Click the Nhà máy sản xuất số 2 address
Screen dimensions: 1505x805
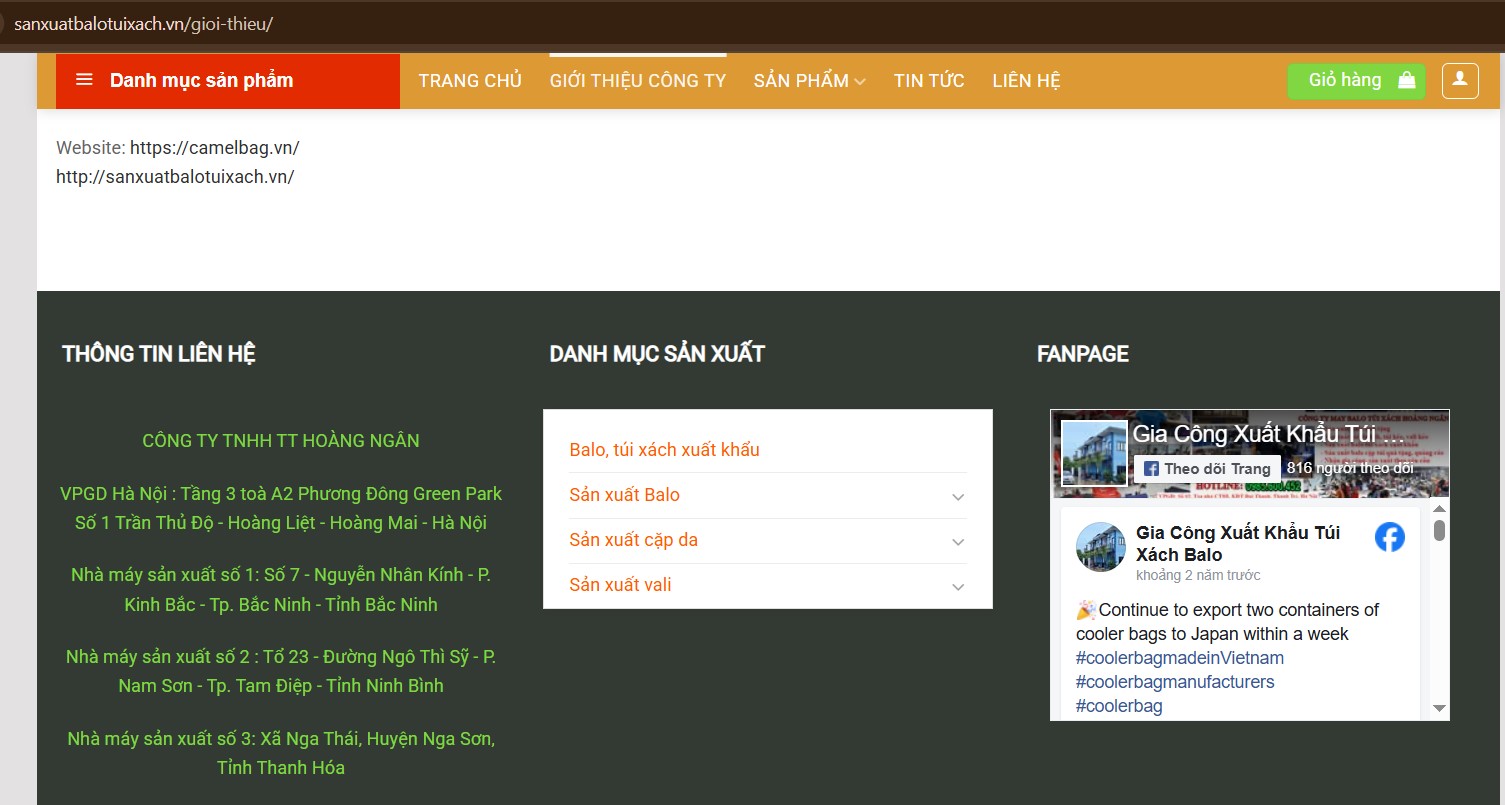[281, 671]
